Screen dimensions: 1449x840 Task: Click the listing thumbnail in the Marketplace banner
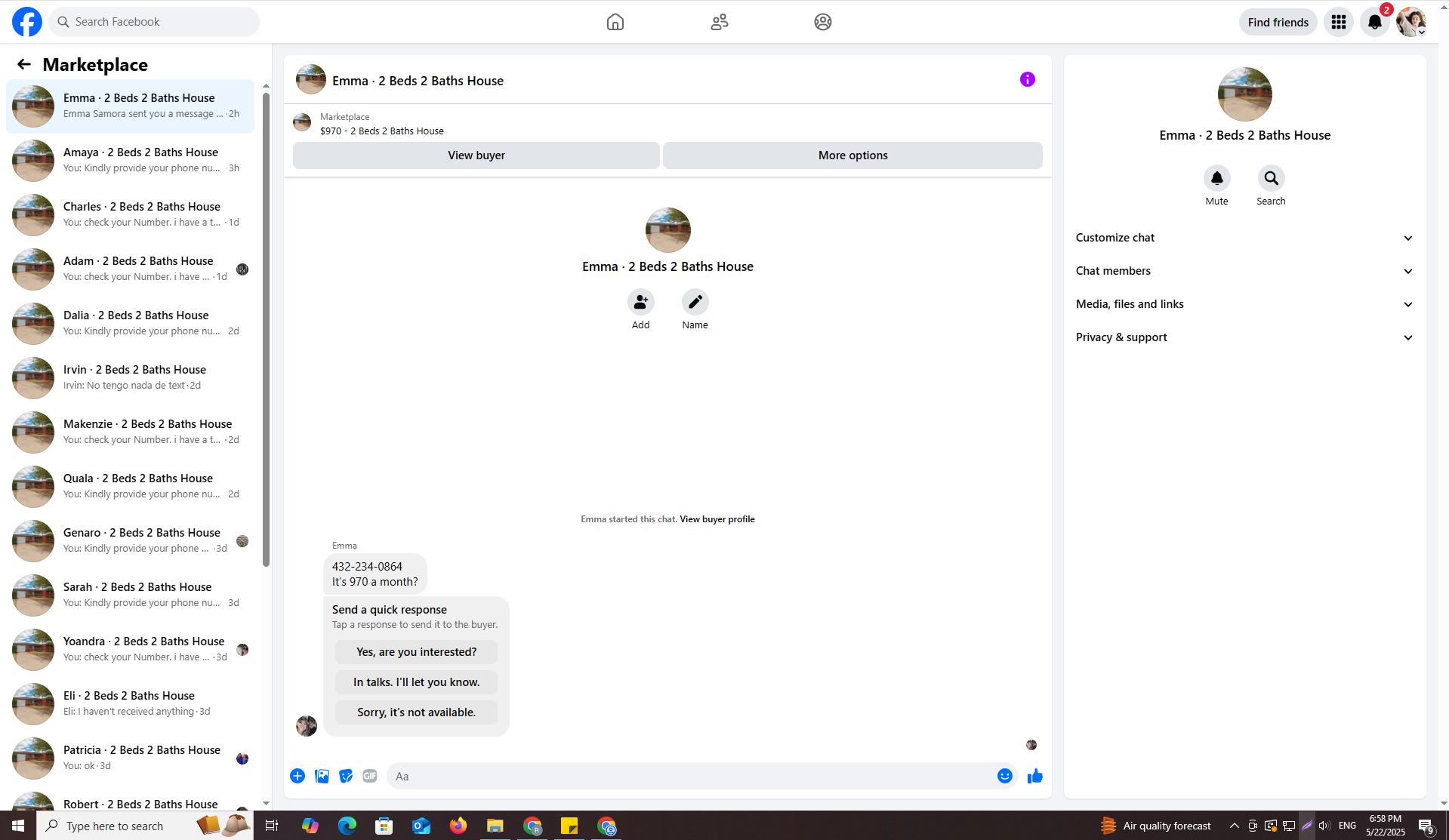(x=302, y=122)
